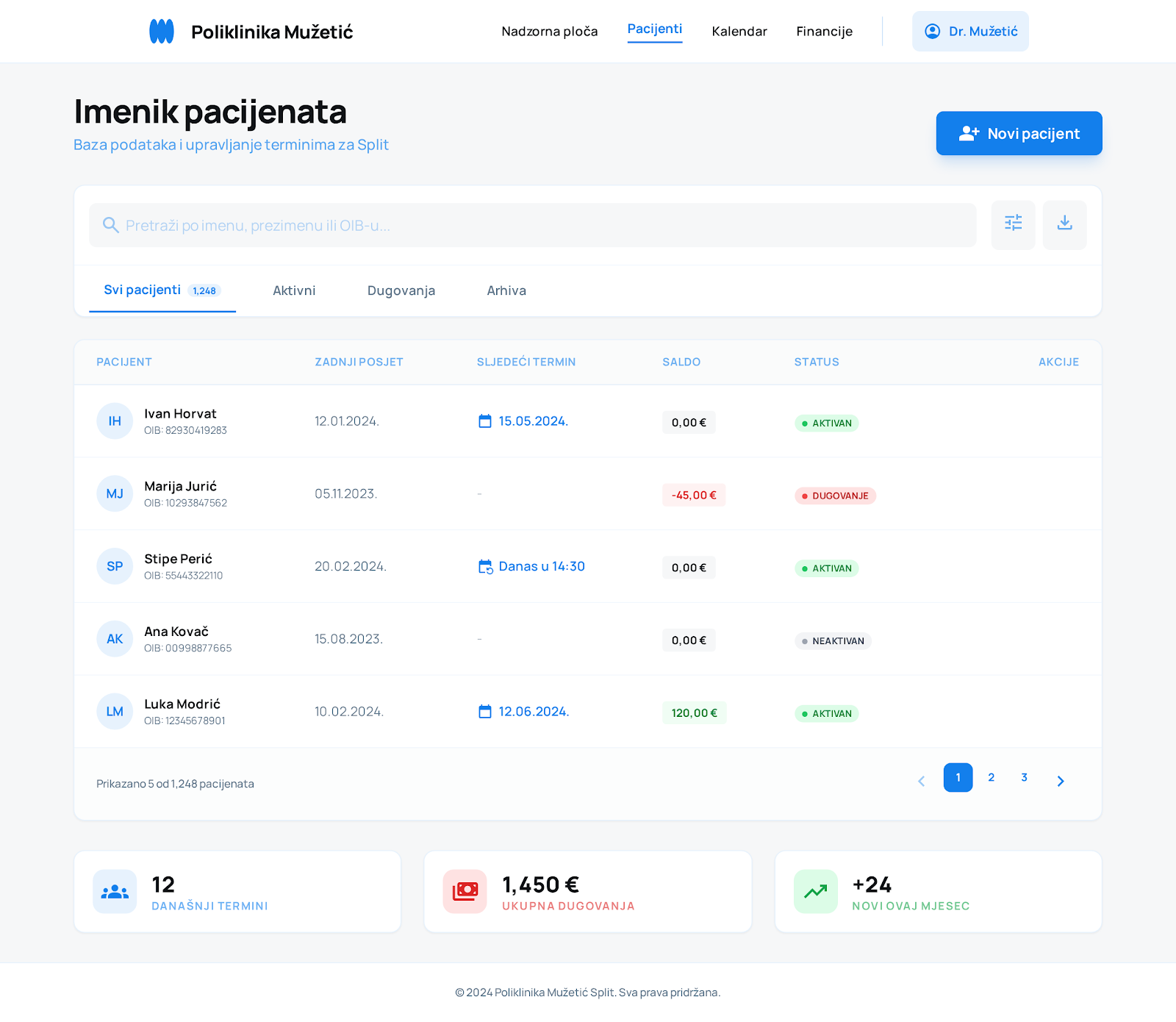Screen dimensions: 1176x1022
Task: Click the trending arrow icon for Novi ovaj mjesec
Action: point(815,892)
